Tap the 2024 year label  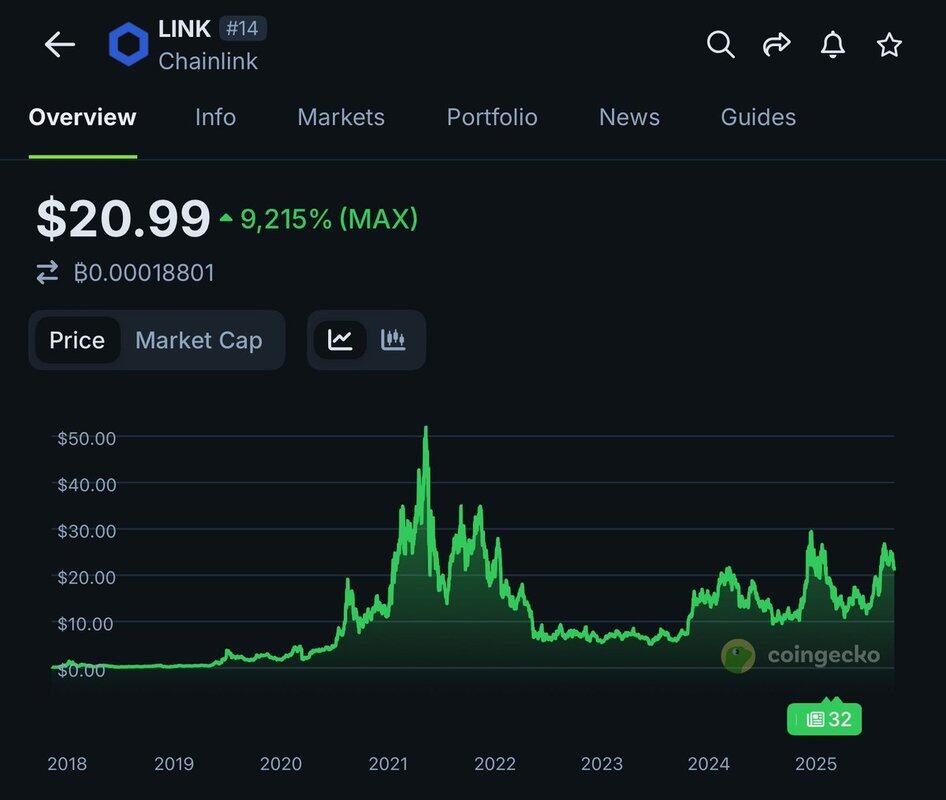[x=708, y=764]
